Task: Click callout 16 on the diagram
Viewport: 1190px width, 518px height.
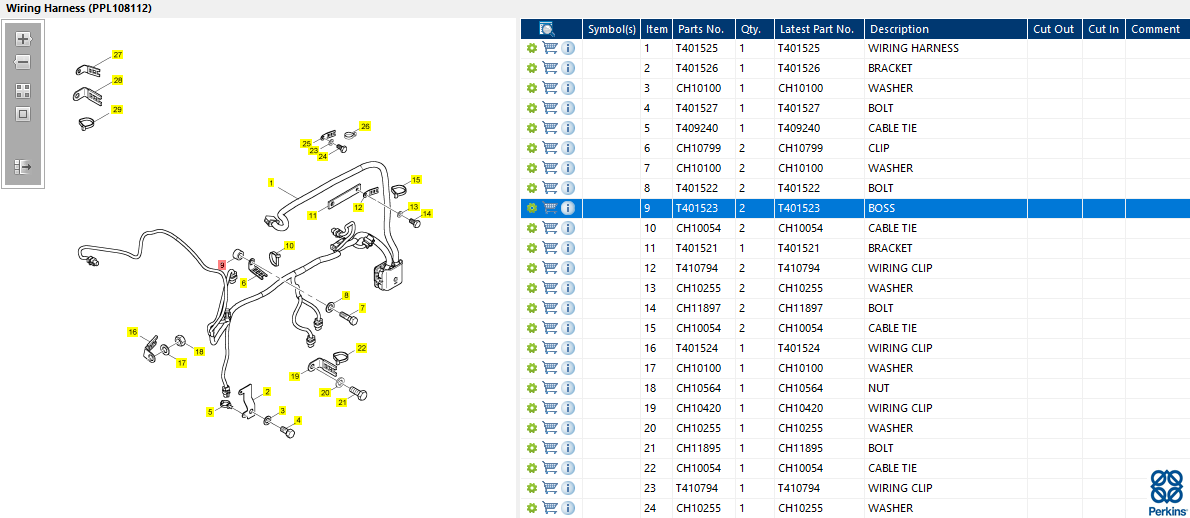Action: pos(133,332)
